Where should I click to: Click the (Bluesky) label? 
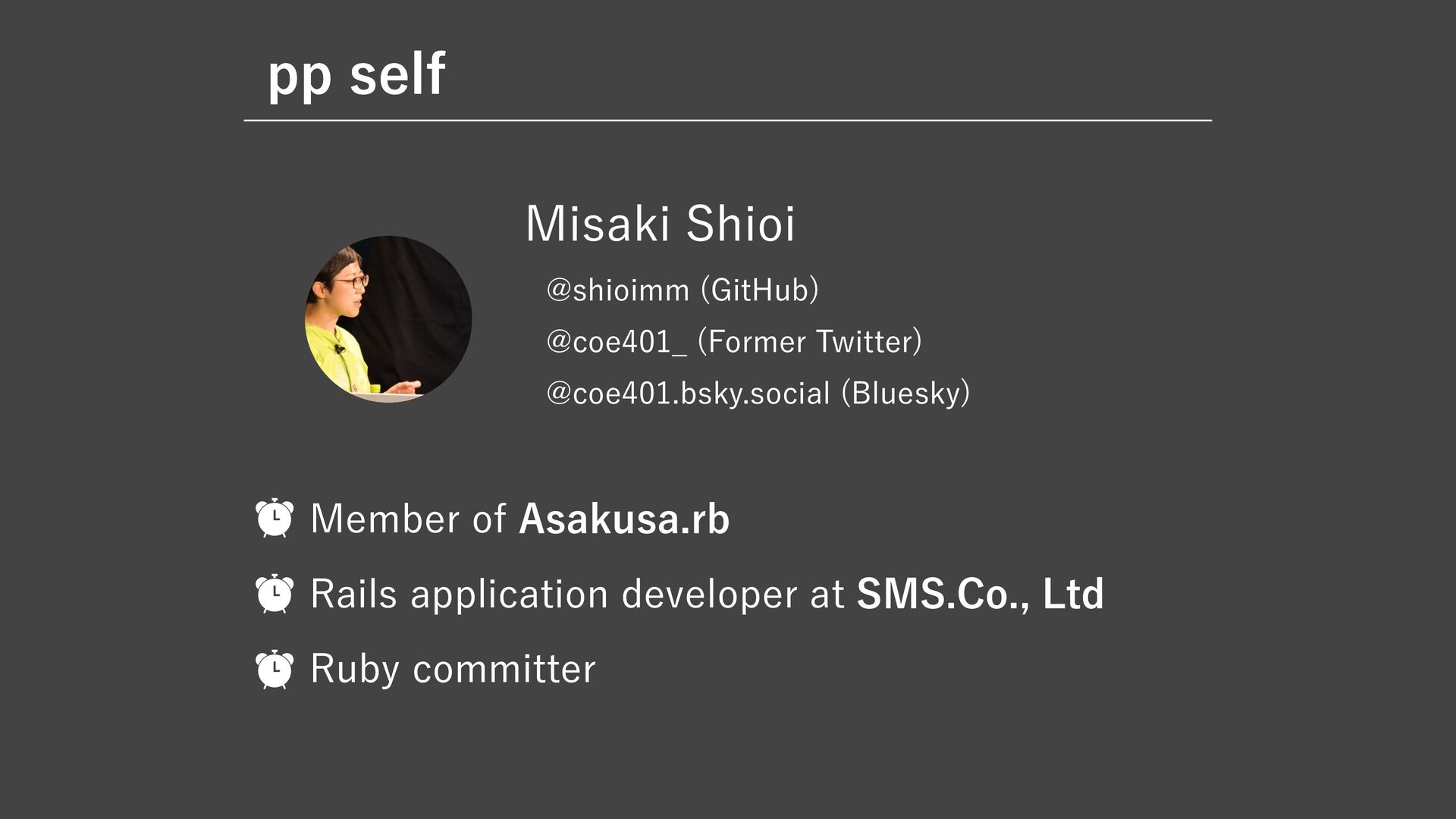point(905,394)
